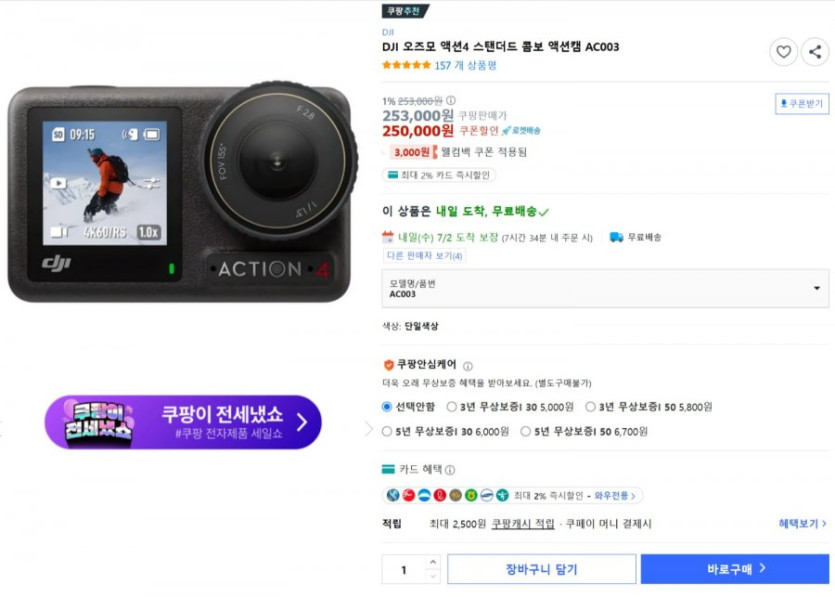Click the info icon beside 쿠팡안심케어
The height and width of the screenshot is (597, 835).
click(467, 366)
